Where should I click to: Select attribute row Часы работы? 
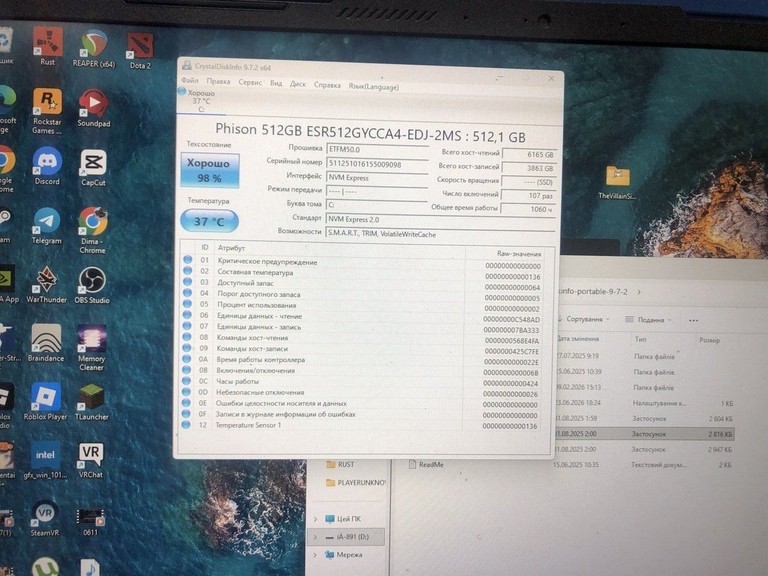point(361,381)
